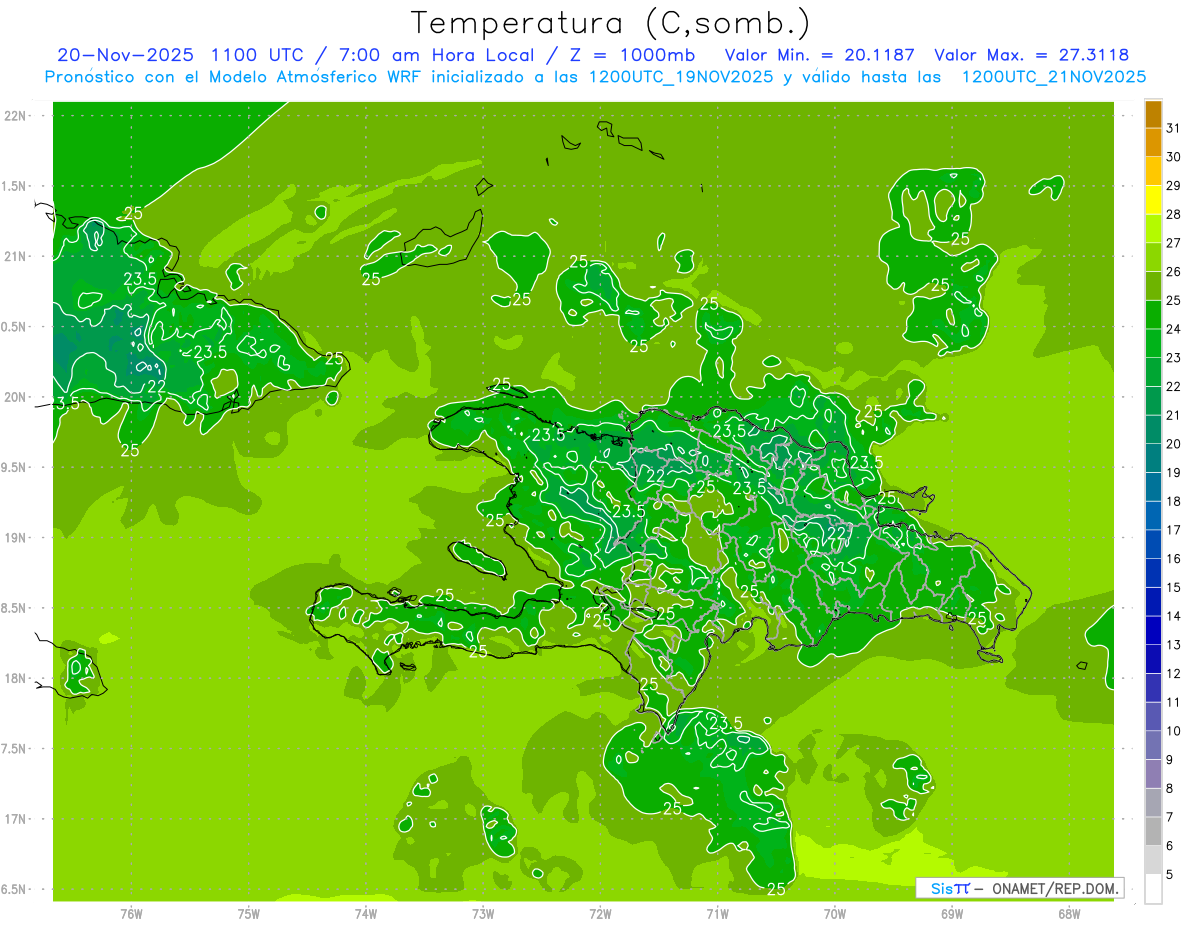
Task: Click the "71W" longitude axis label
Action: click(x=717, y=914)
